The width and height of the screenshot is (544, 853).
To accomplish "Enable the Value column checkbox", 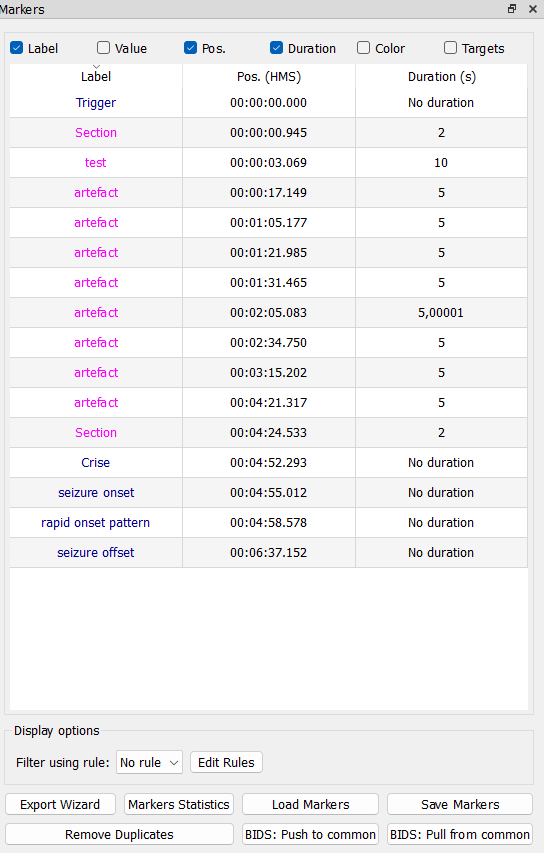I will [x=103, y=48].
